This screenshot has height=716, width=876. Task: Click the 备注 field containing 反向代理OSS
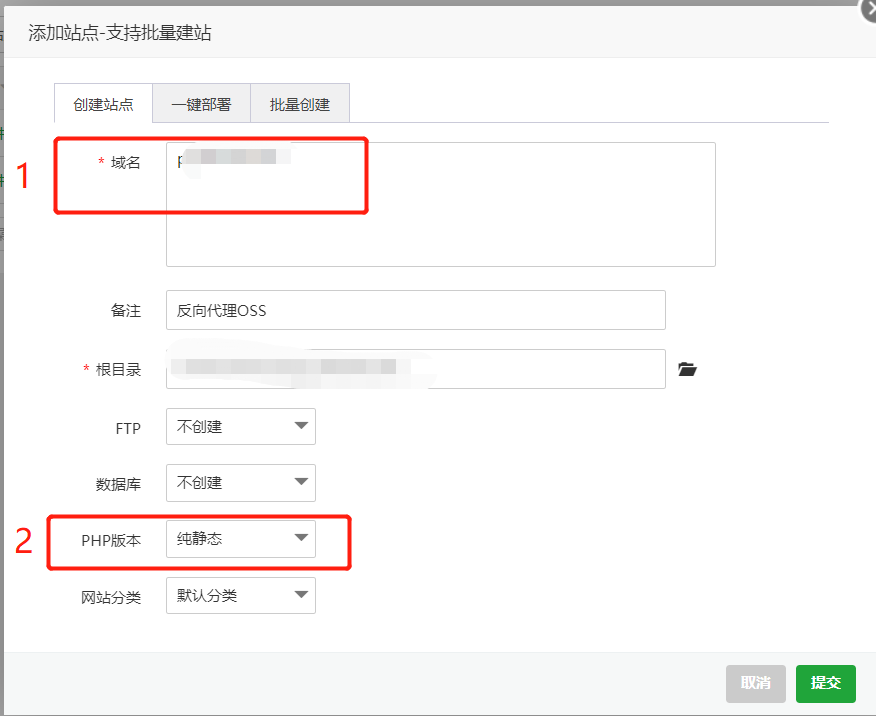click(415, 310)
